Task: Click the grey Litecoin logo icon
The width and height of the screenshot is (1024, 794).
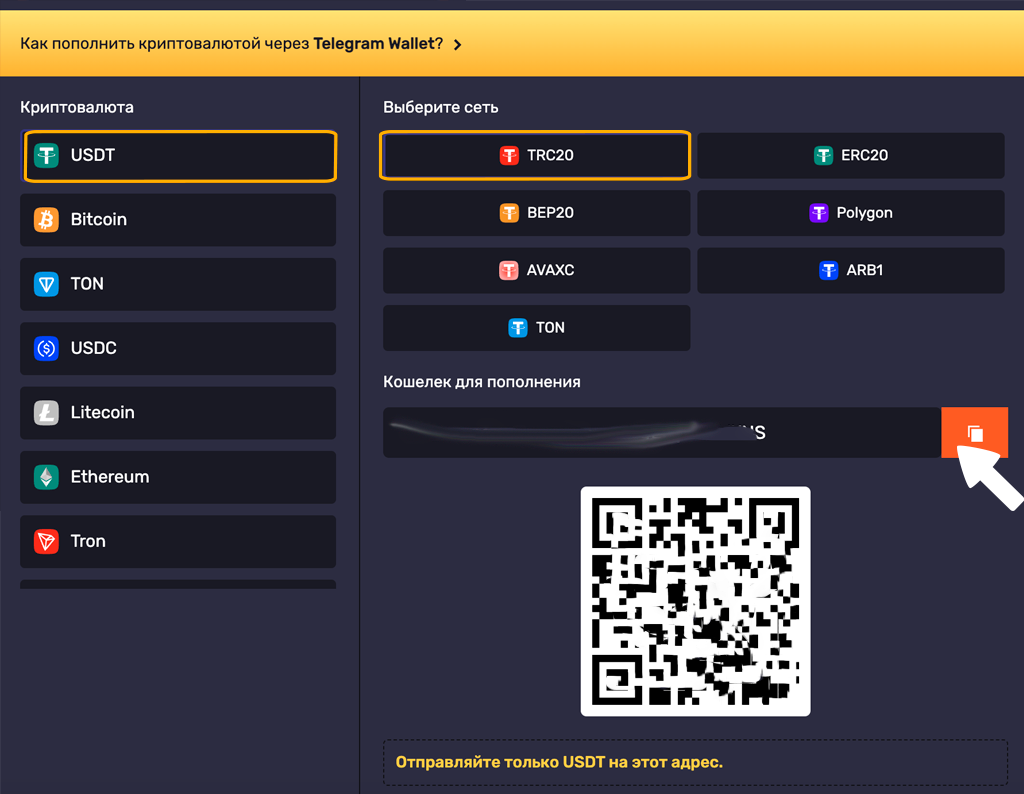Action: coord(46,413)
